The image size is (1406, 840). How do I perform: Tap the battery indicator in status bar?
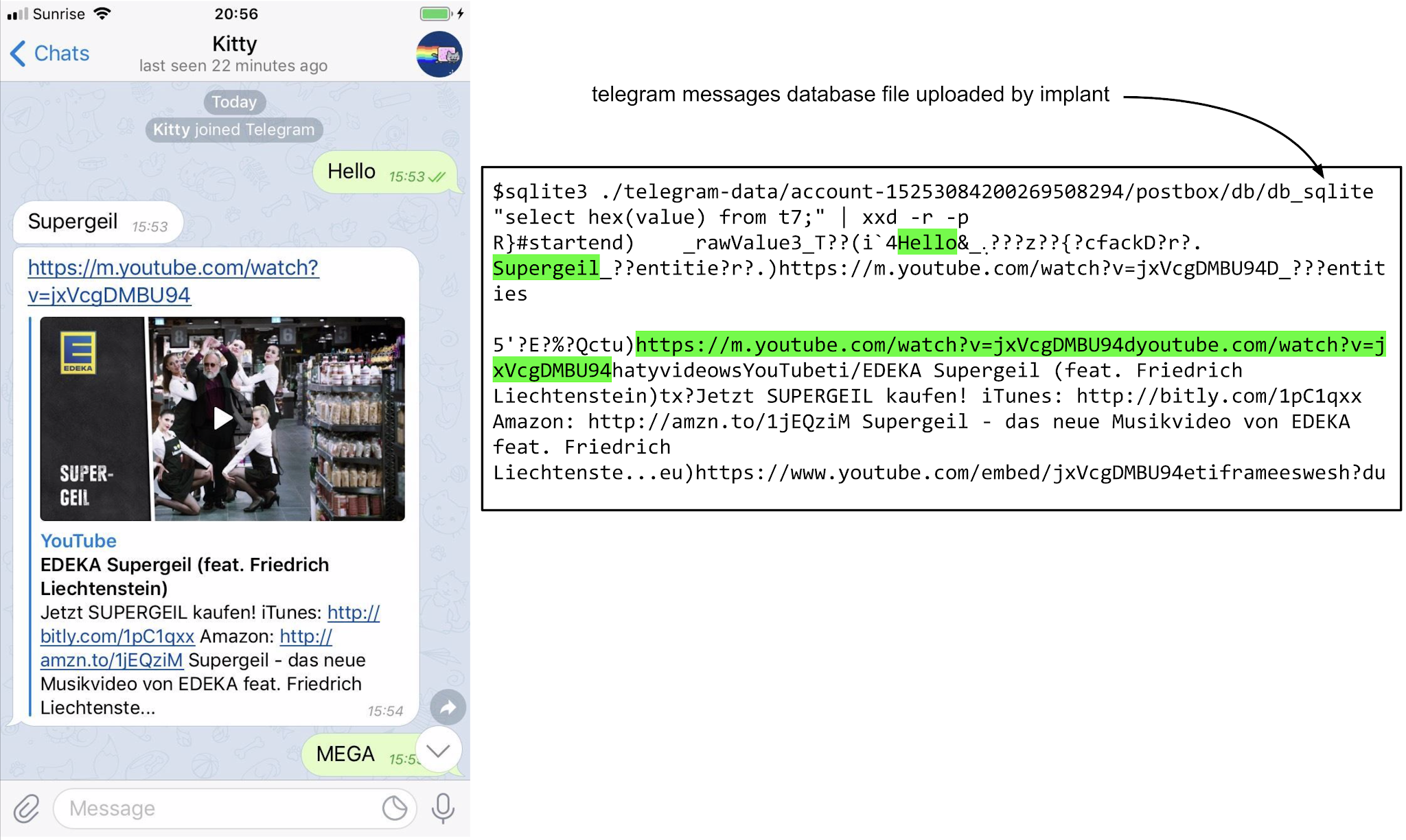pyautogui.click(x=436, y=14)
